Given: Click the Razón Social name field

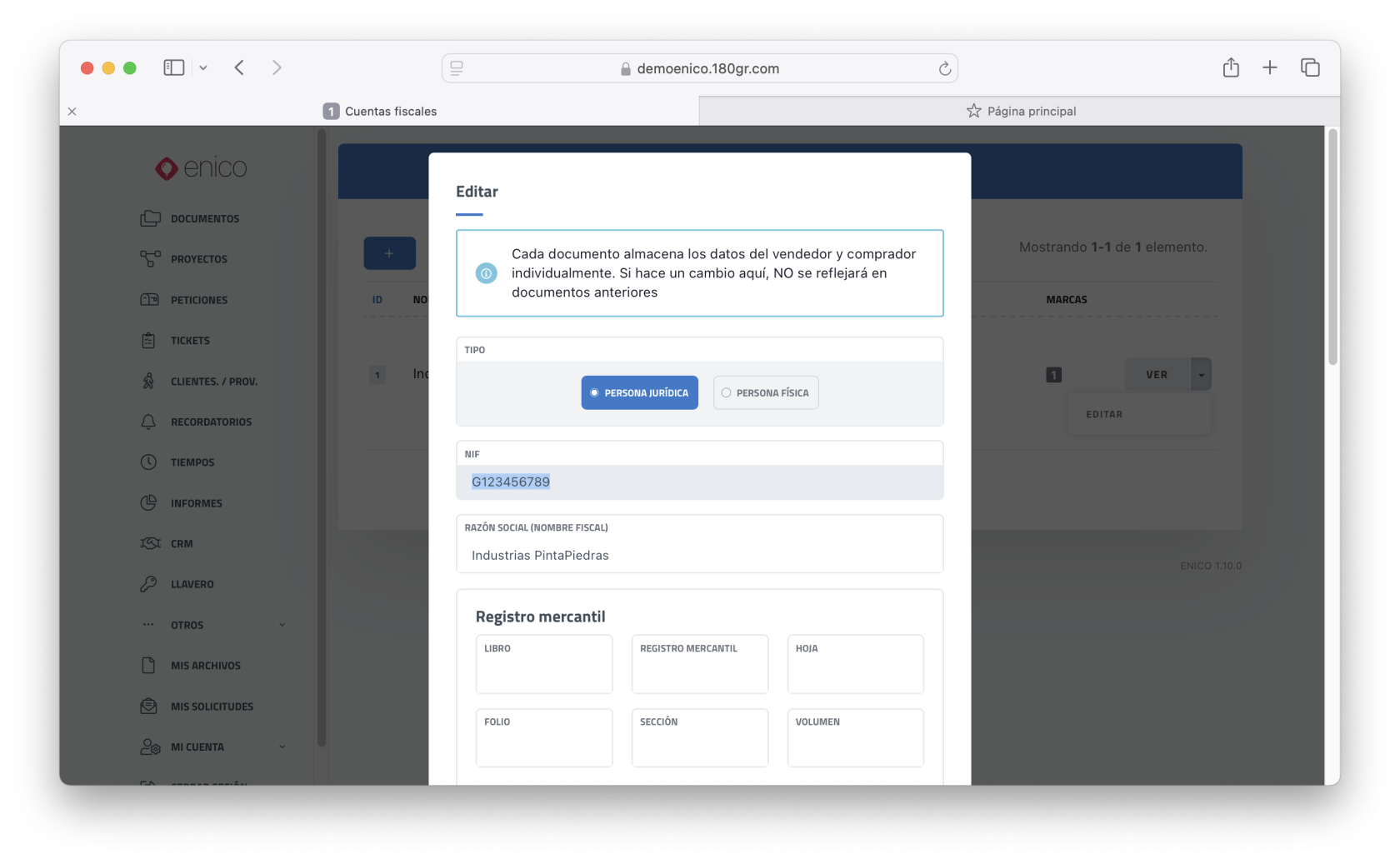Looking at the screenshot, I should click(699, 555).
